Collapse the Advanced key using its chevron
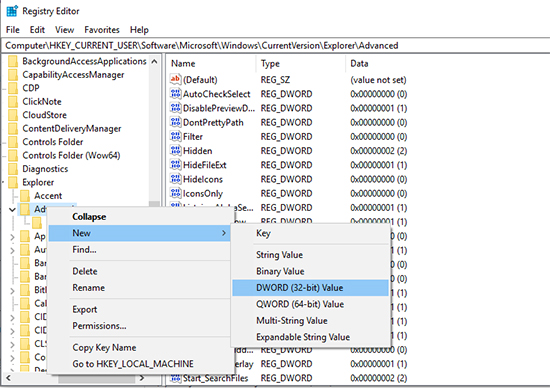 click(x=12, y=209)
